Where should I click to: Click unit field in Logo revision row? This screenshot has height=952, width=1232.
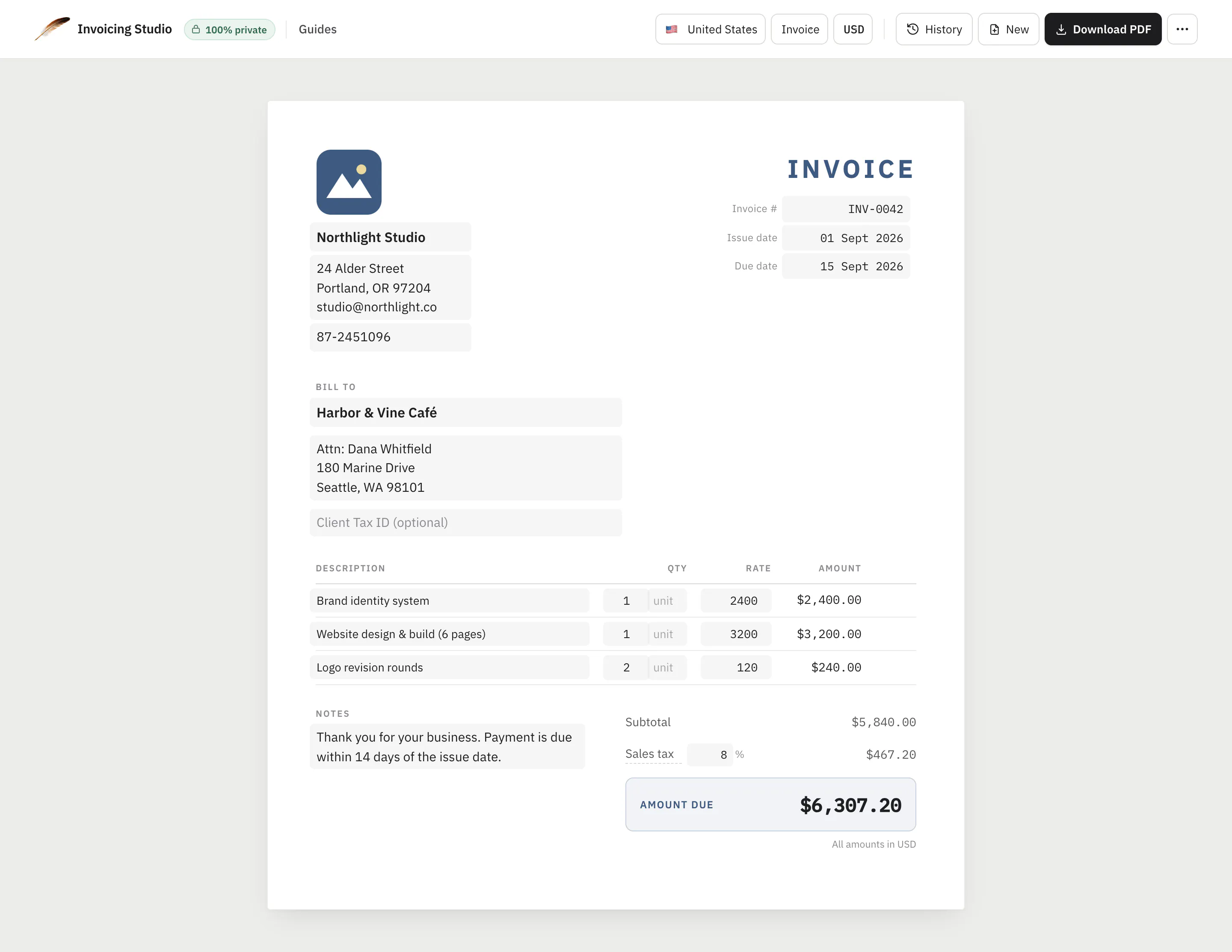(667, 667)
